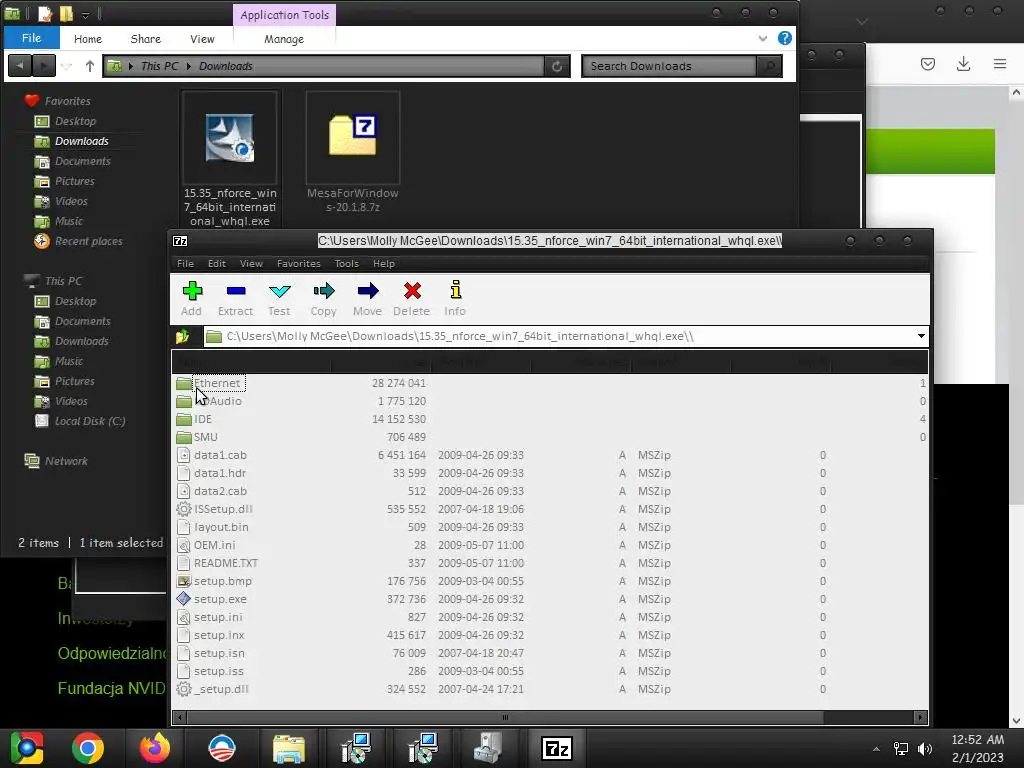
Task: Open Desktop under Favorites in sidebar
Action: 75,121
